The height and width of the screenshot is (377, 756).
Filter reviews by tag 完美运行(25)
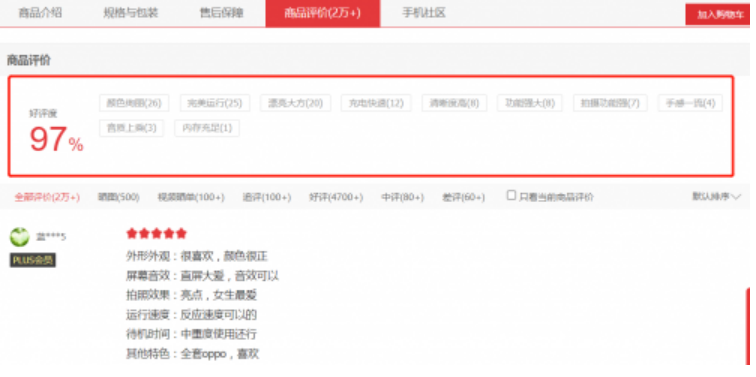click(x=215, y=103)
